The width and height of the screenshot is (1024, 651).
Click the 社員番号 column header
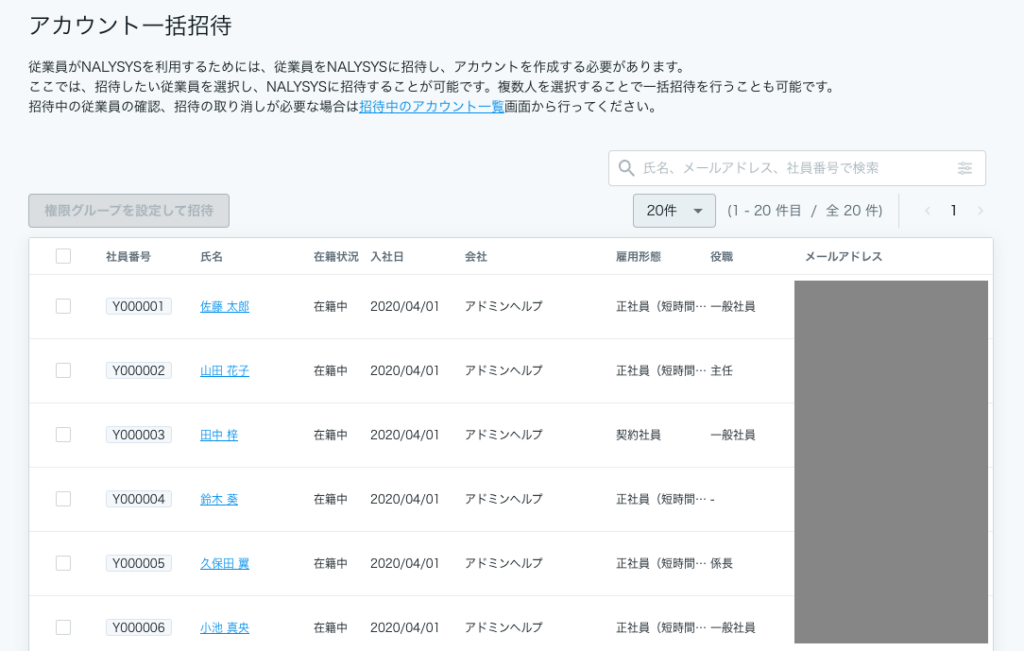click(129, 257)
